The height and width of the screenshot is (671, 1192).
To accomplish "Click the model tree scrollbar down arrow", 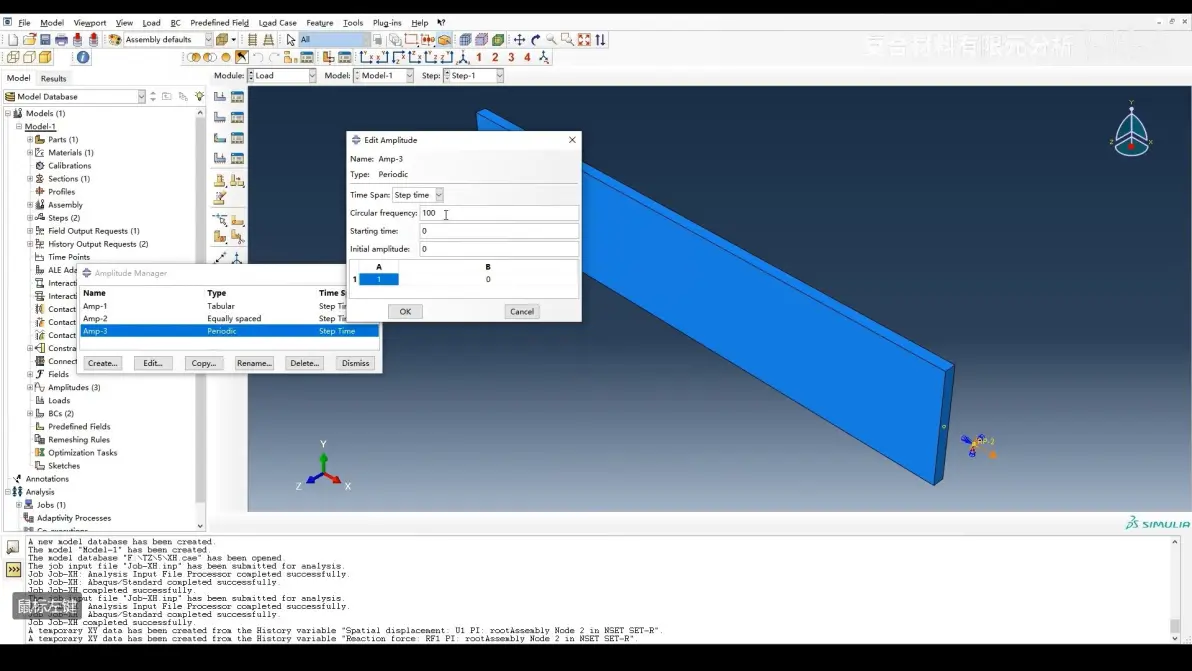I will pos(200,526).
